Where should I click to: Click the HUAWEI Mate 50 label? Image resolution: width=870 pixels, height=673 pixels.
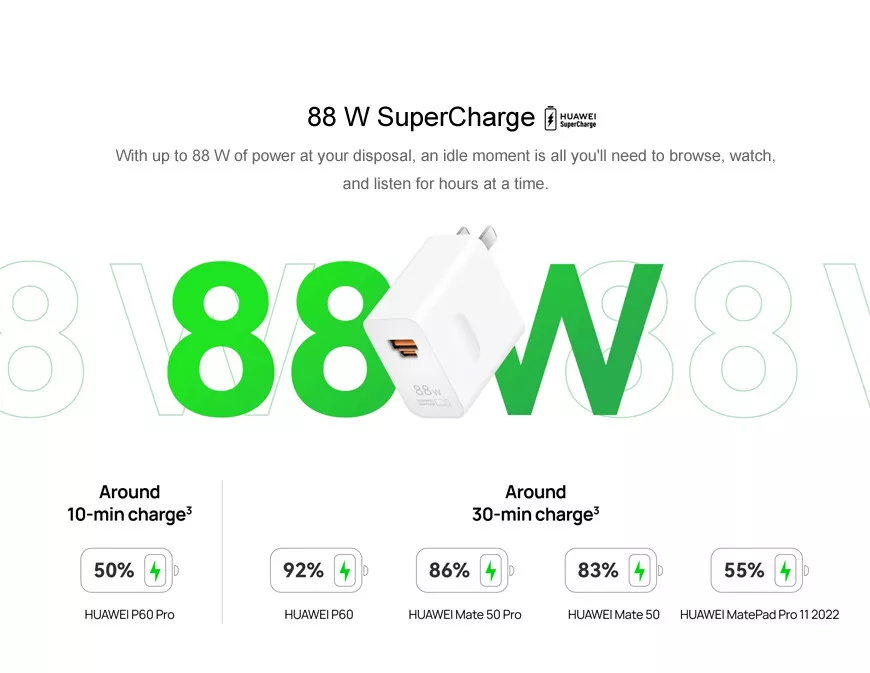(x=614, y=615)
